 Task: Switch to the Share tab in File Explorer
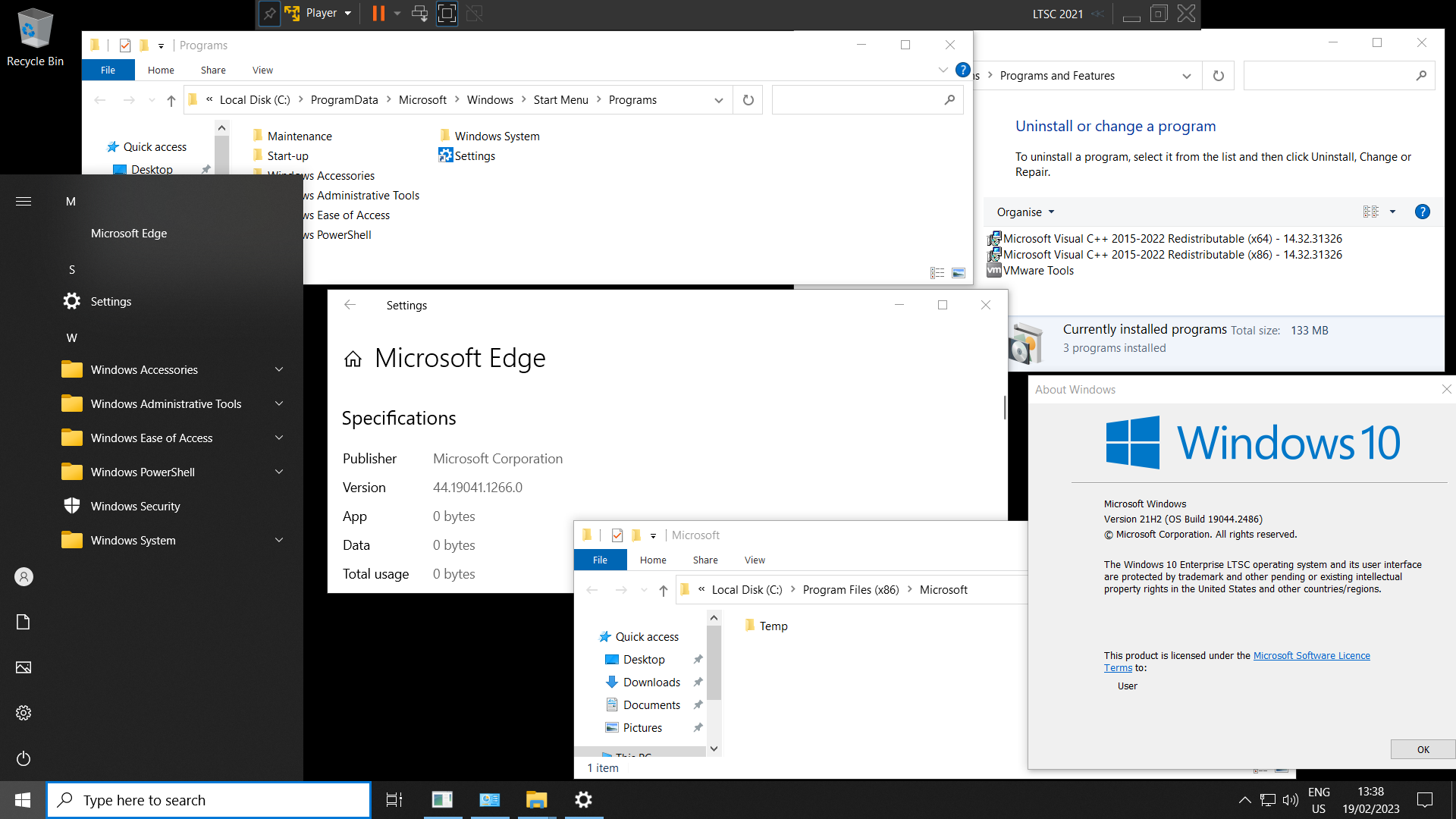(x=704, y=560)
